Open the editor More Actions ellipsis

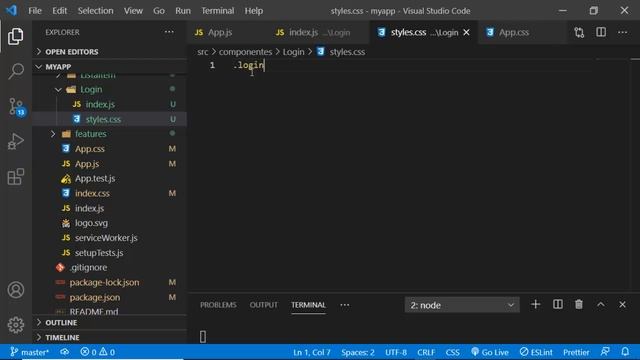click(622, 32)
